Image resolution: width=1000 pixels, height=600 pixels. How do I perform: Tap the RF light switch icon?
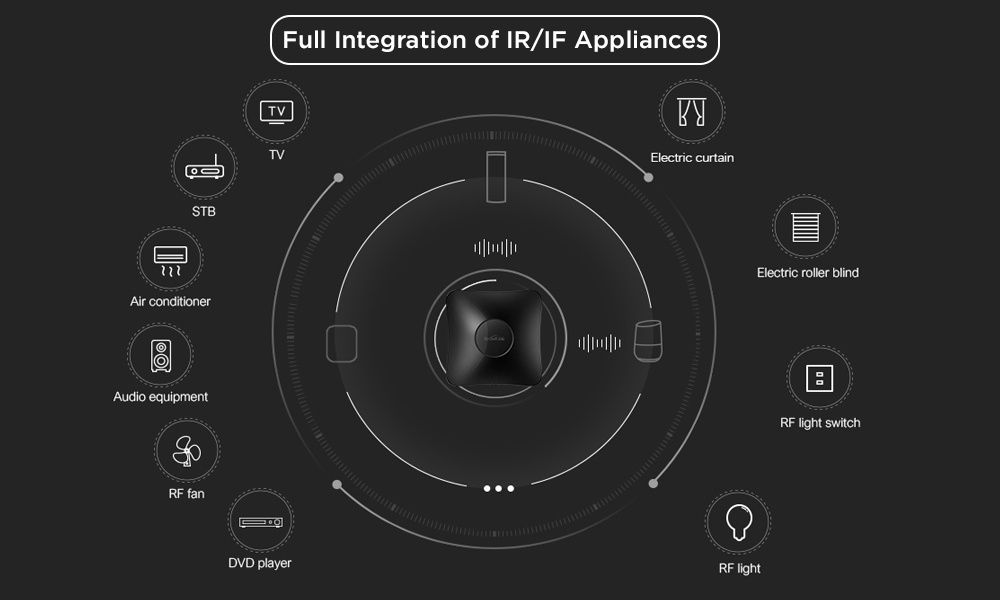pos(819,378)
